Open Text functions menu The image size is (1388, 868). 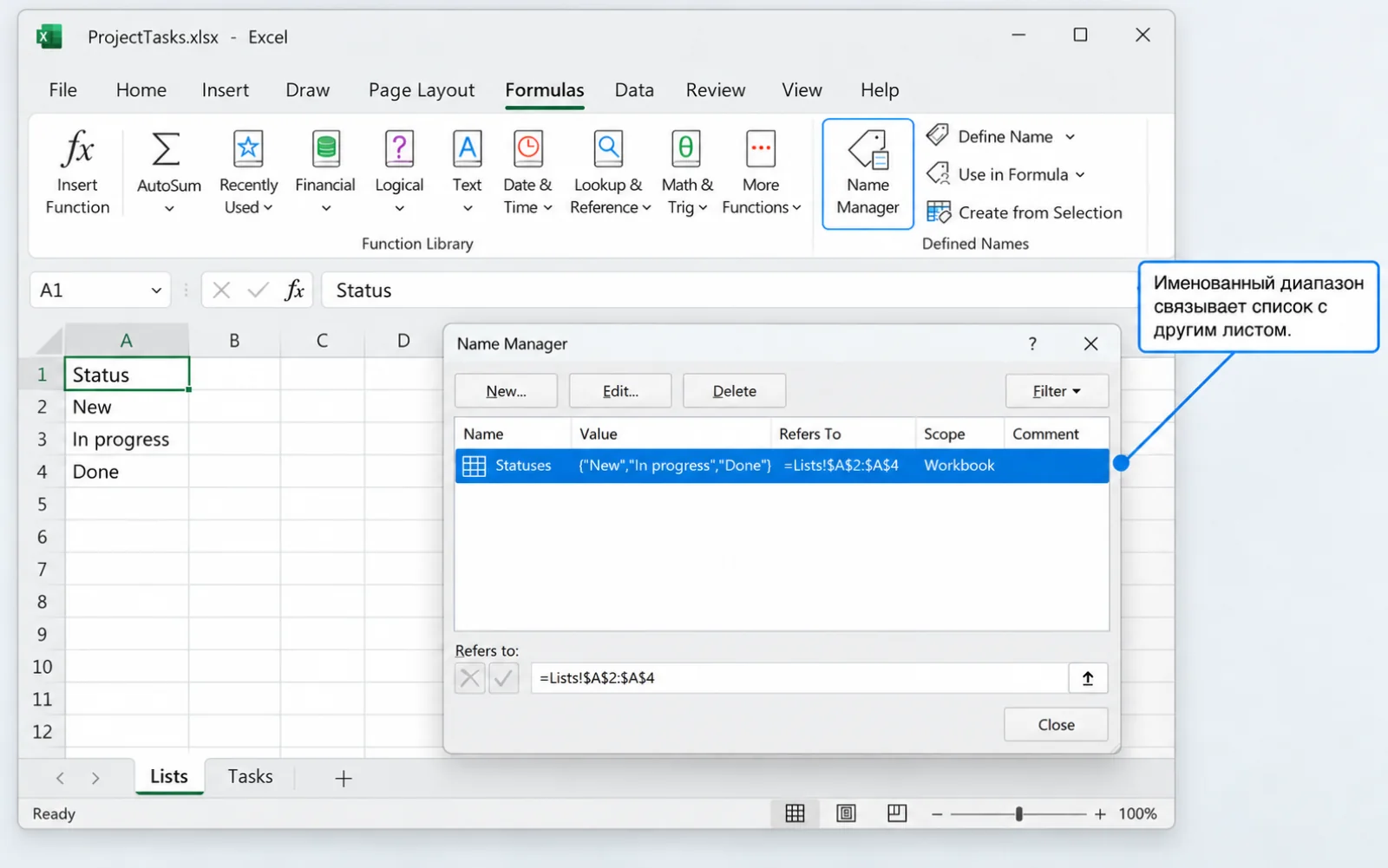(467, 172)
